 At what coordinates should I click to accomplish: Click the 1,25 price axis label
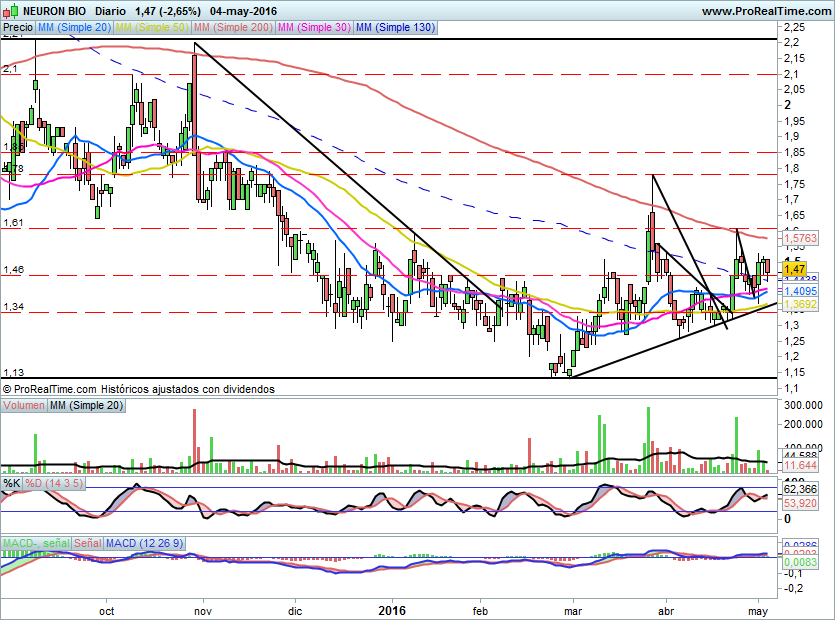[x=795, y=341]
